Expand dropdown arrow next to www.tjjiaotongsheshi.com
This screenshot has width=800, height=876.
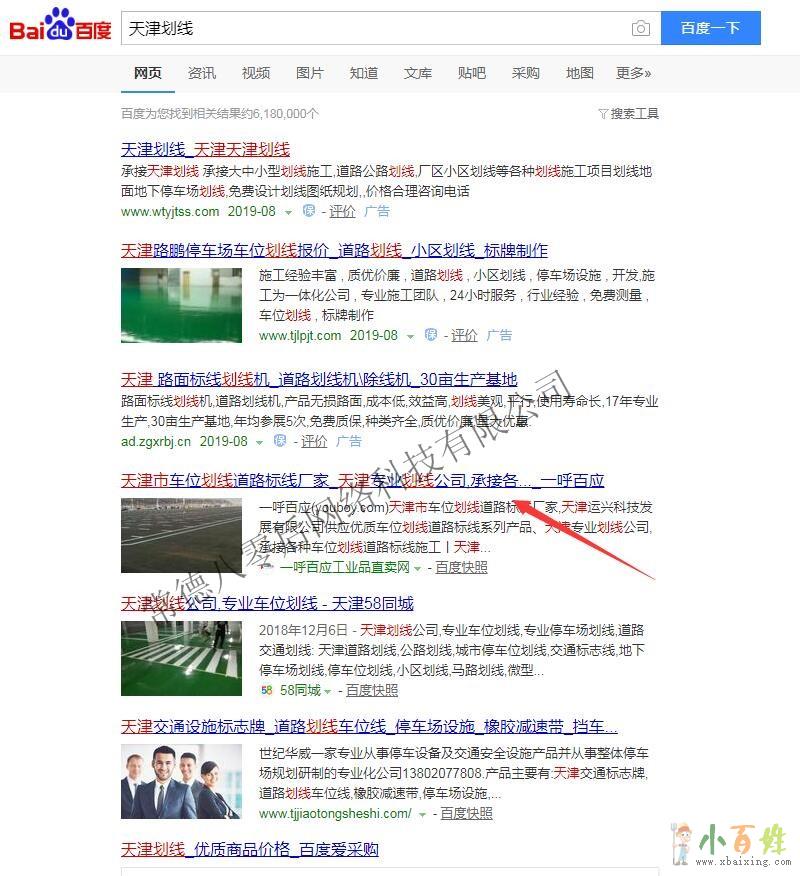(422, 814)
